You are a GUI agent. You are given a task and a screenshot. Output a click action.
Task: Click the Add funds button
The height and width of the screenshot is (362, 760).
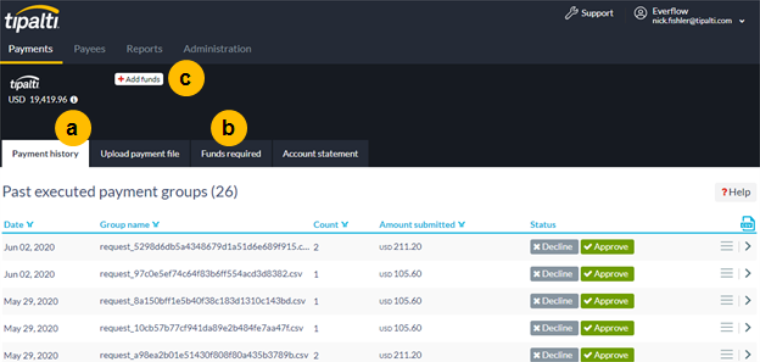139,79
